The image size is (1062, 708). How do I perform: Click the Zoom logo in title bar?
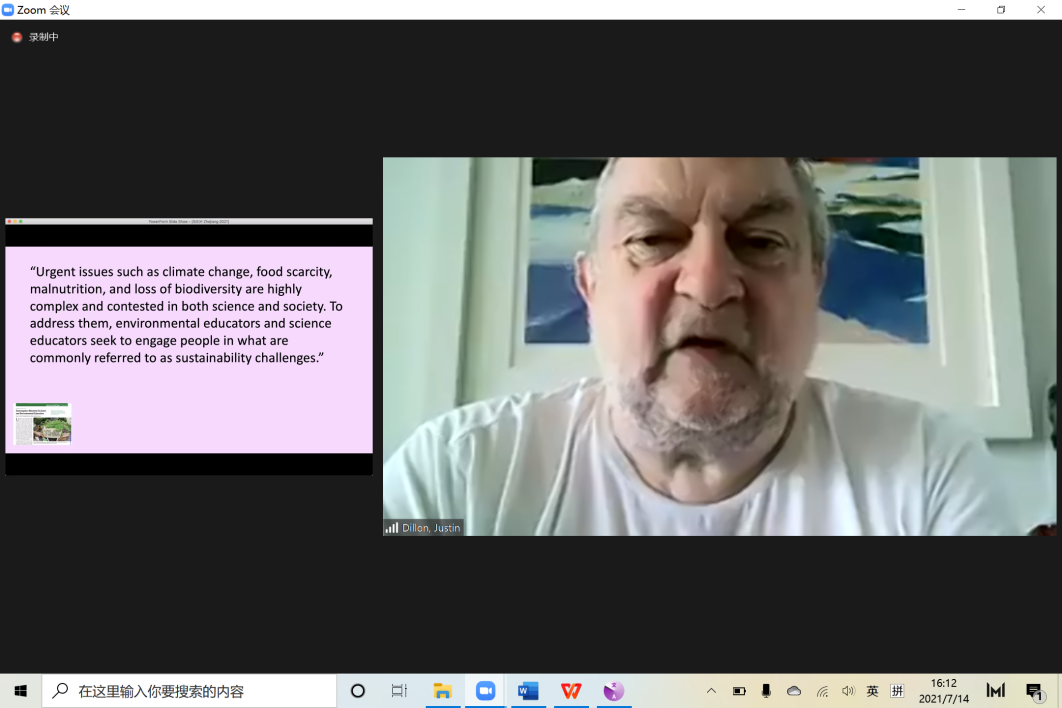[8, 10]
